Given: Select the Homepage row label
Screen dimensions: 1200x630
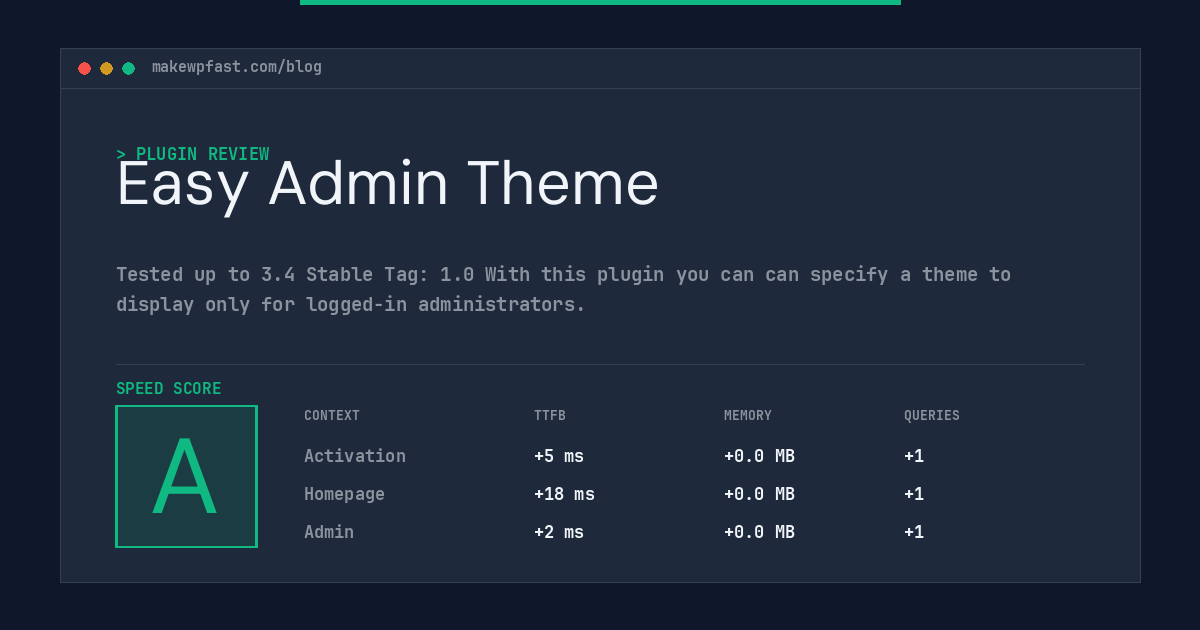Looking at the screenshot, I should point(344,494).
